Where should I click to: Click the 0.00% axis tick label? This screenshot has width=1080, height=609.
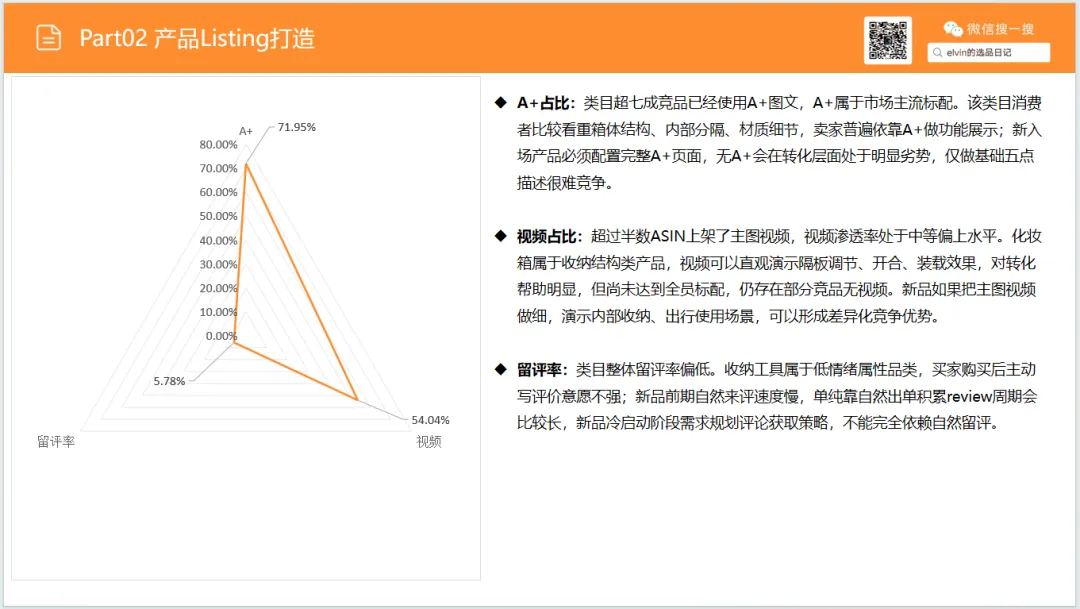tap(221, 336)
